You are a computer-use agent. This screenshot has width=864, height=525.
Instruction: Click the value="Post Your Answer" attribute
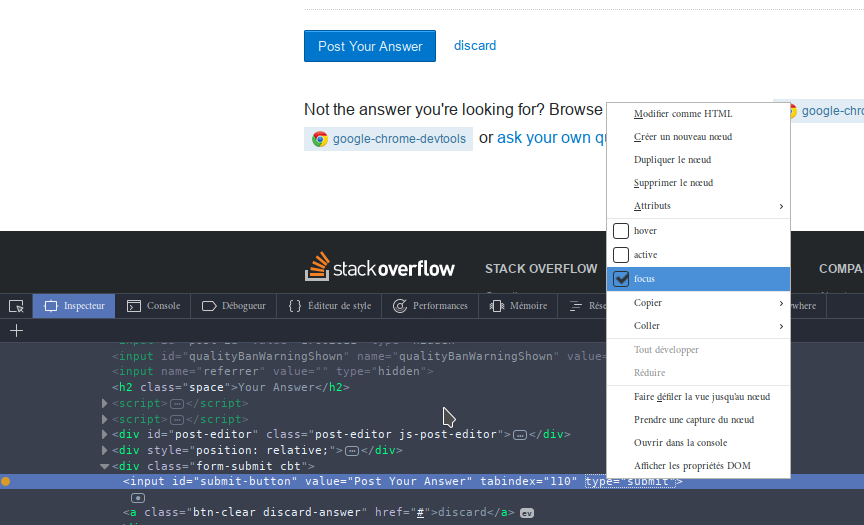(x=388, y=481)
